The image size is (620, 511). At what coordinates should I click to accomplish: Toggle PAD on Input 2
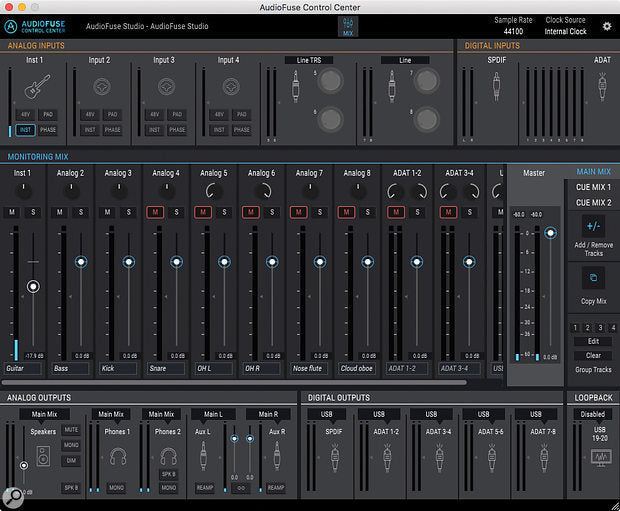coord(113,115)
